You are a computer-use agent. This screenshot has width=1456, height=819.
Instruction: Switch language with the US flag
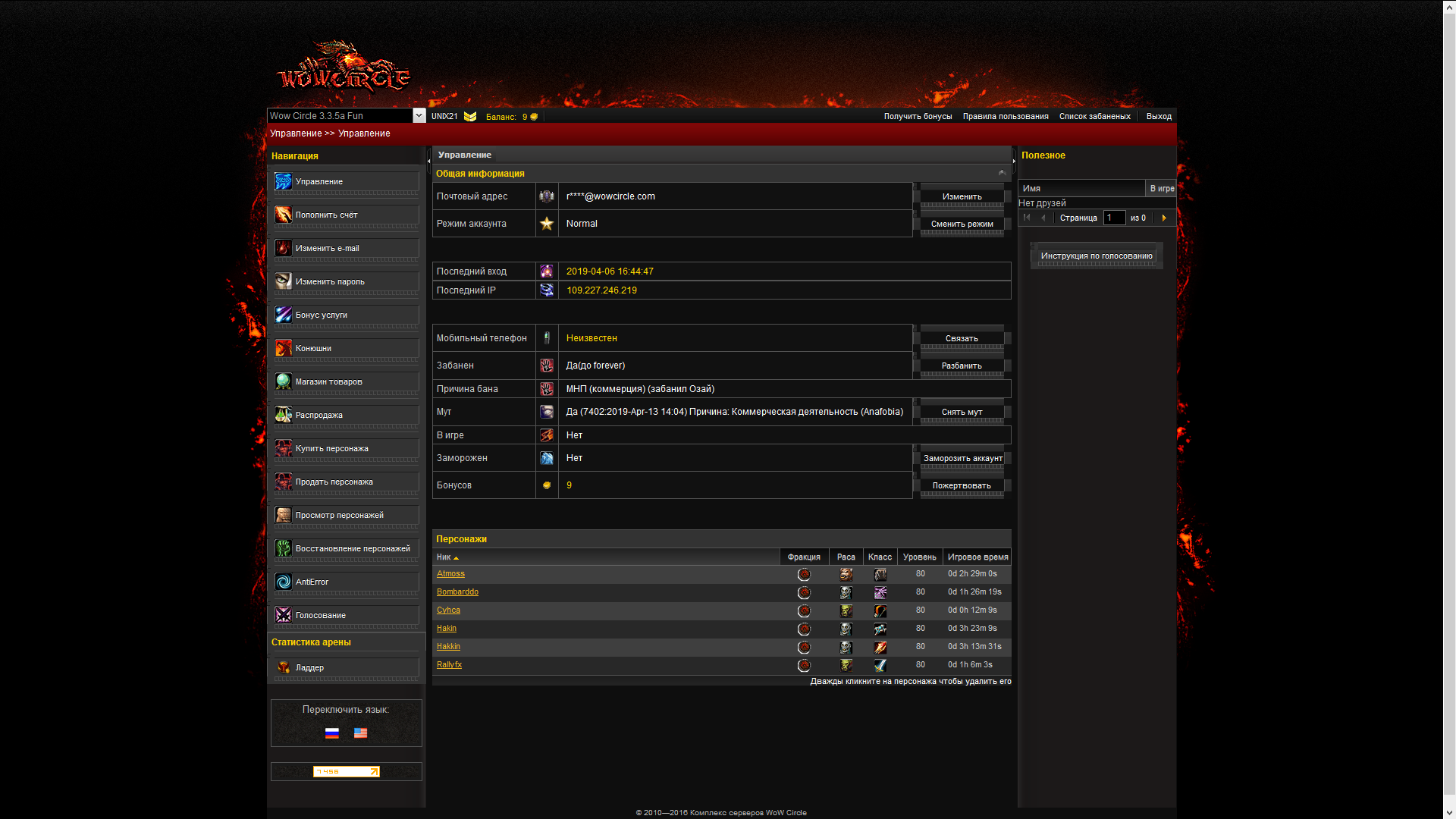(360, 733)
